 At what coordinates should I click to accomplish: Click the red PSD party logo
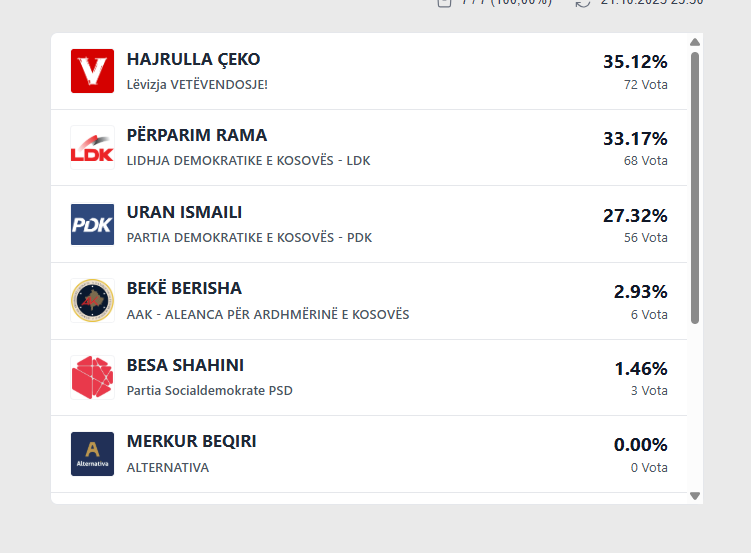pyautogui.click(x=92, y=377)
